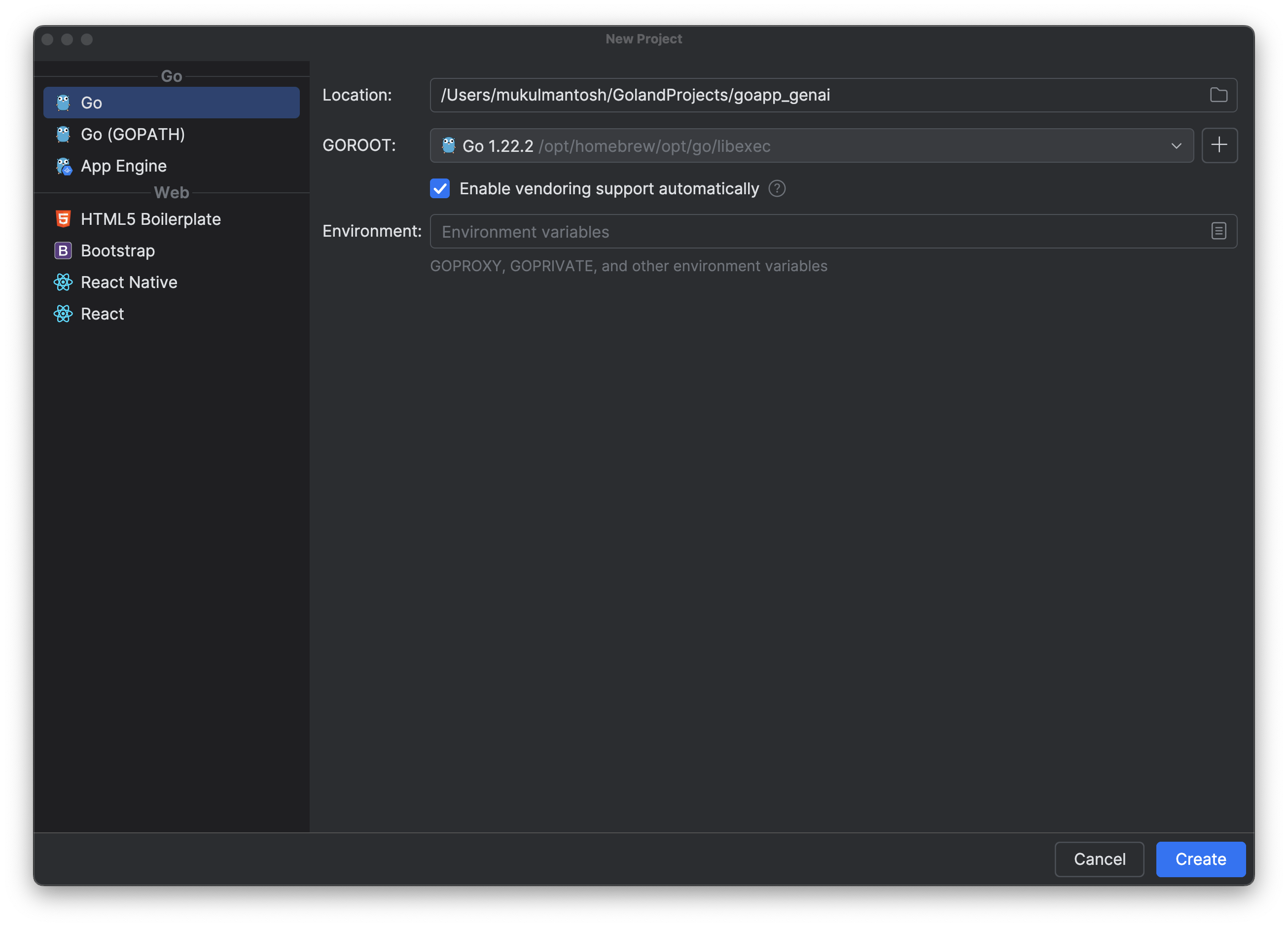Add a new GOROOT with plus button
Viewport: 1288px width, 927px height.
[1218, 145]
